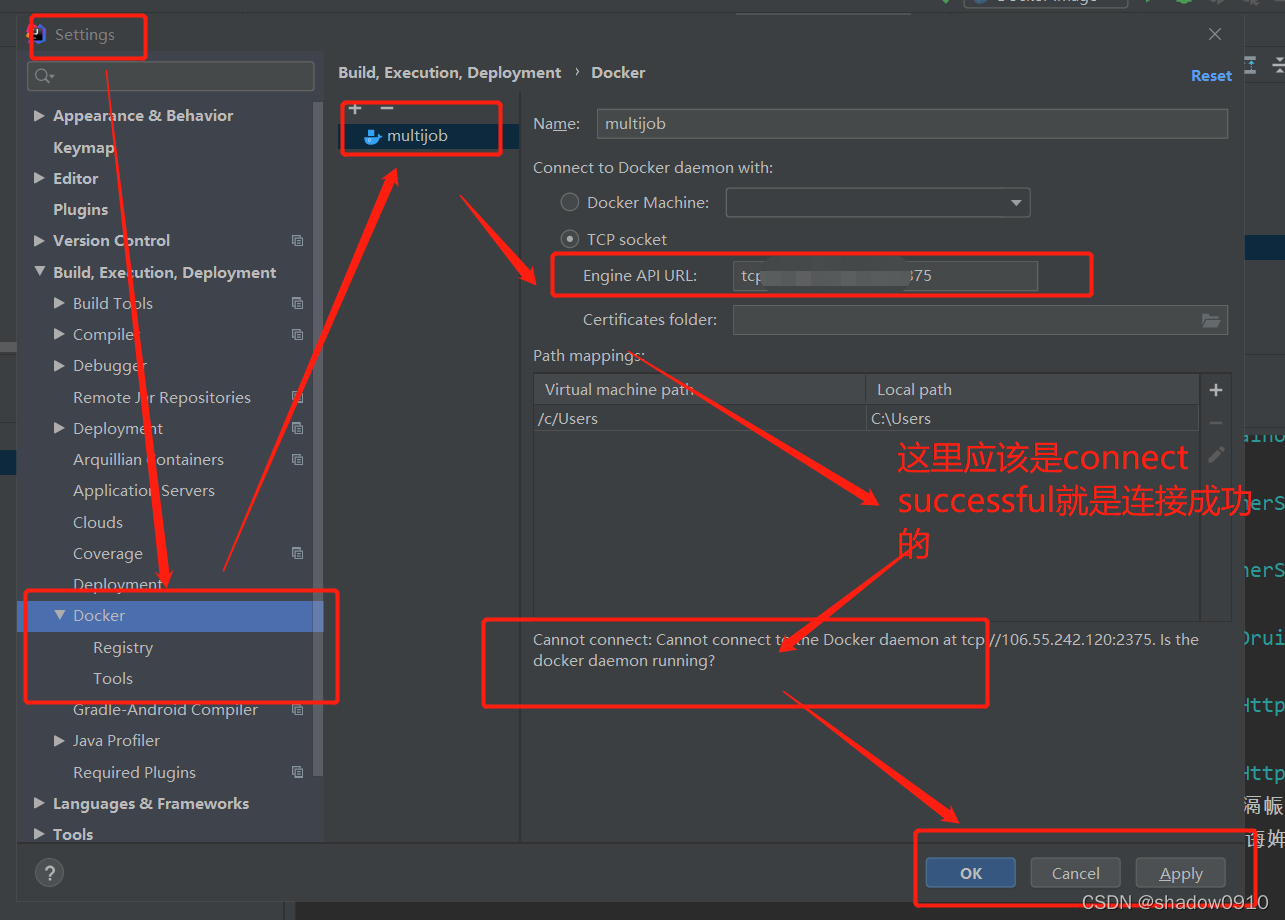The image size is (1285, 920).
Task: Collapse the Docker tree node
Action: click(x=59, y=616)
